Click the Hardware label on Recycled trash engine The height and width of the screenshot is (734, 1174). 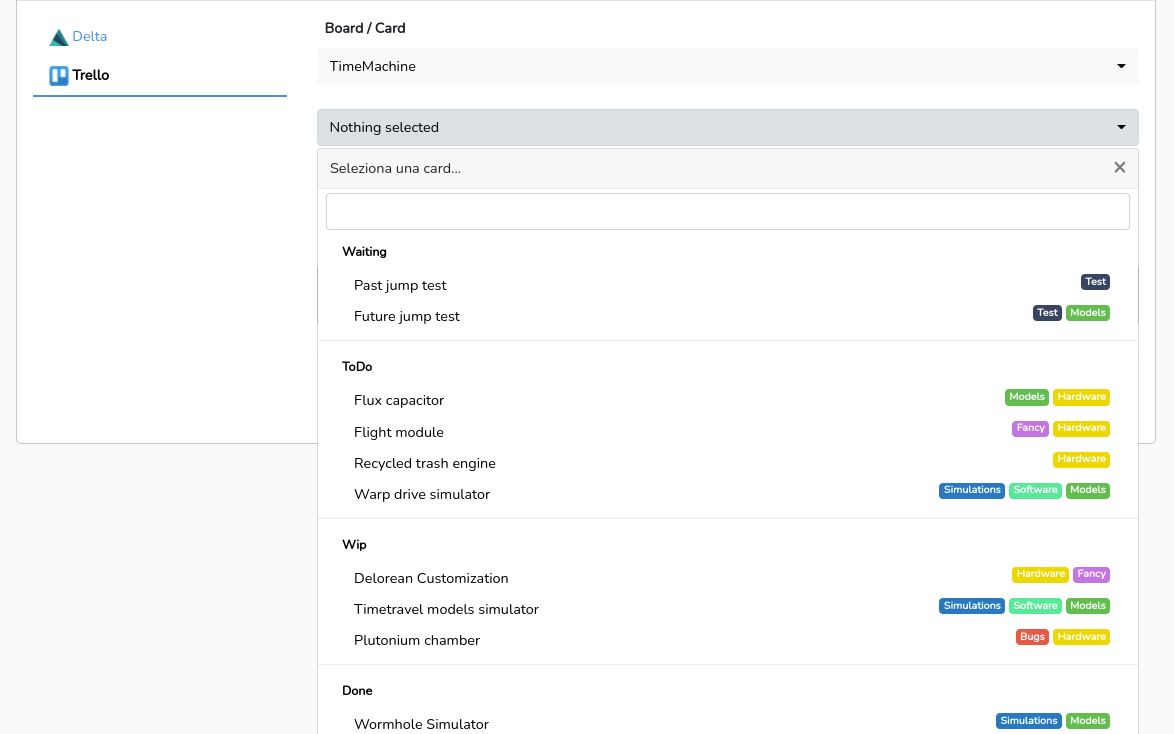point(1081,459)
